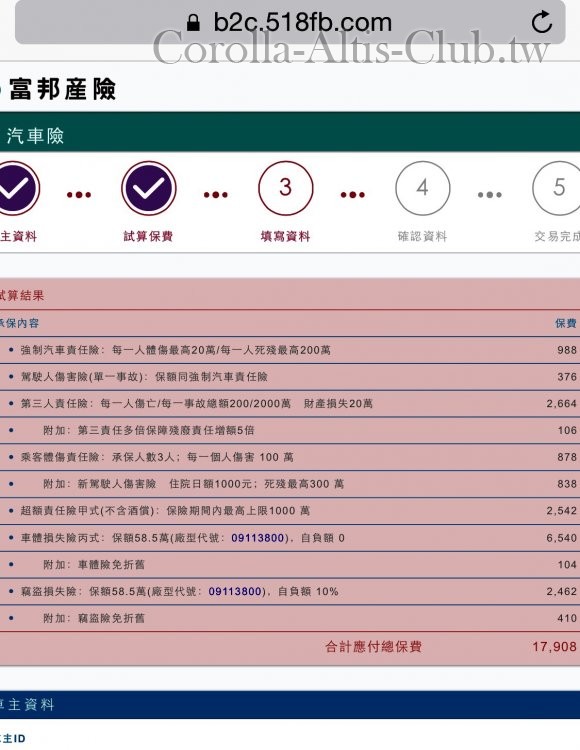Tap the 試算結果 section heading
Image resolution: width=580 pixels, height=750 pixels.
(22, 296)
